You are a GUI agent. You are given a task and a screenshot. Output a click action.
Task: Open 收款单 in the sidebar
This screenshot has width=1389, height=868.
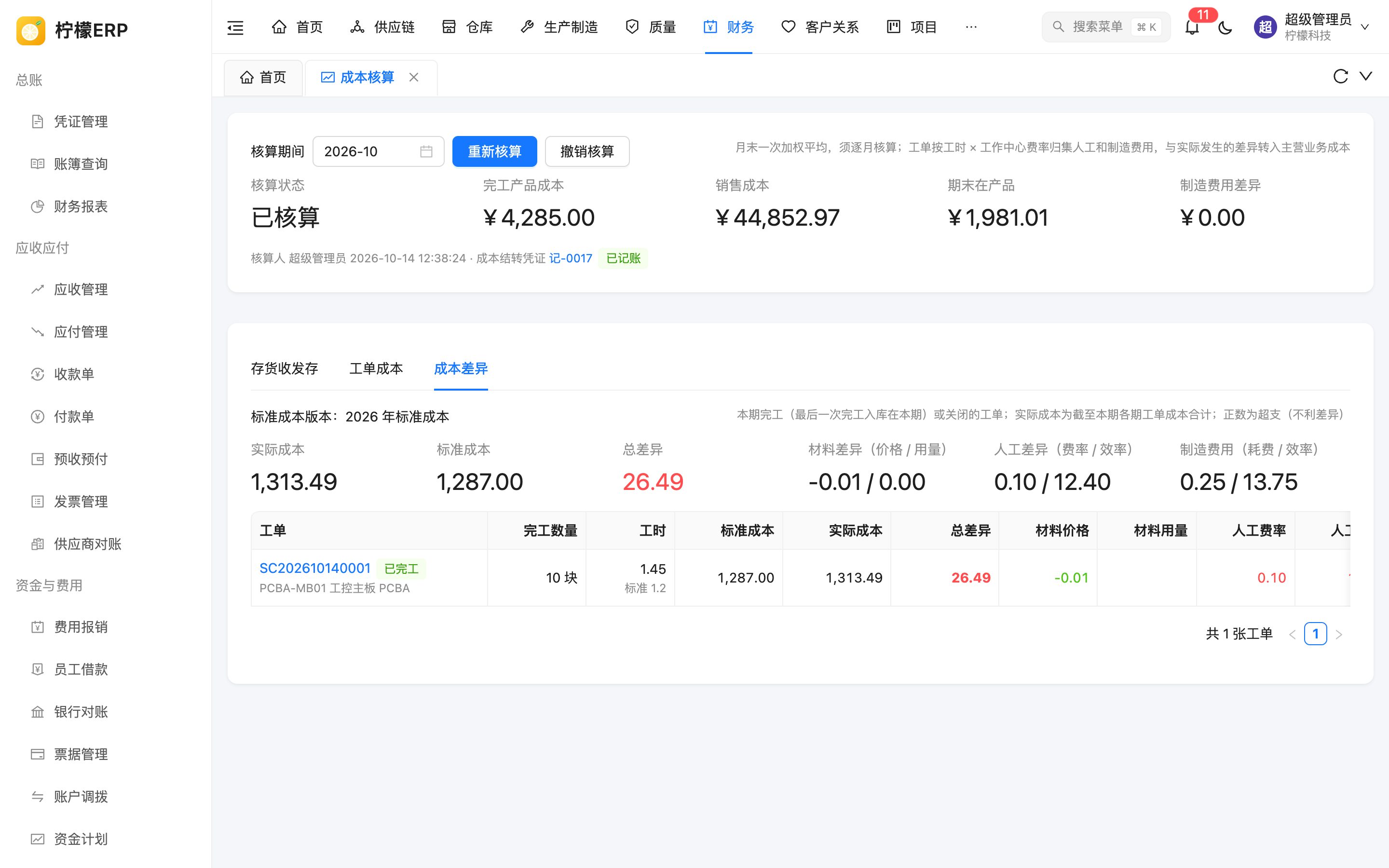(74, 374)
